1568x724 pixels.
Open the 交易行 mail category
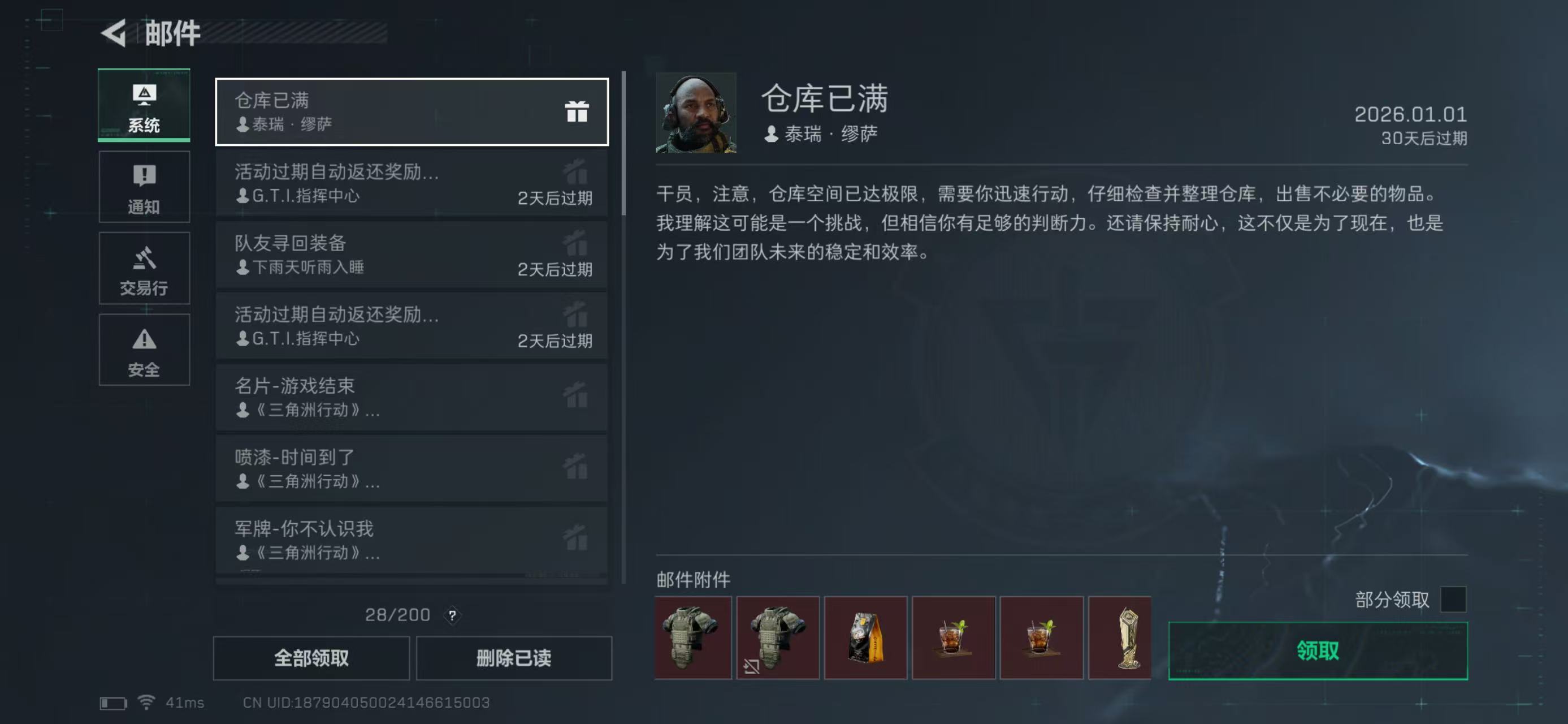pos(144,268)
